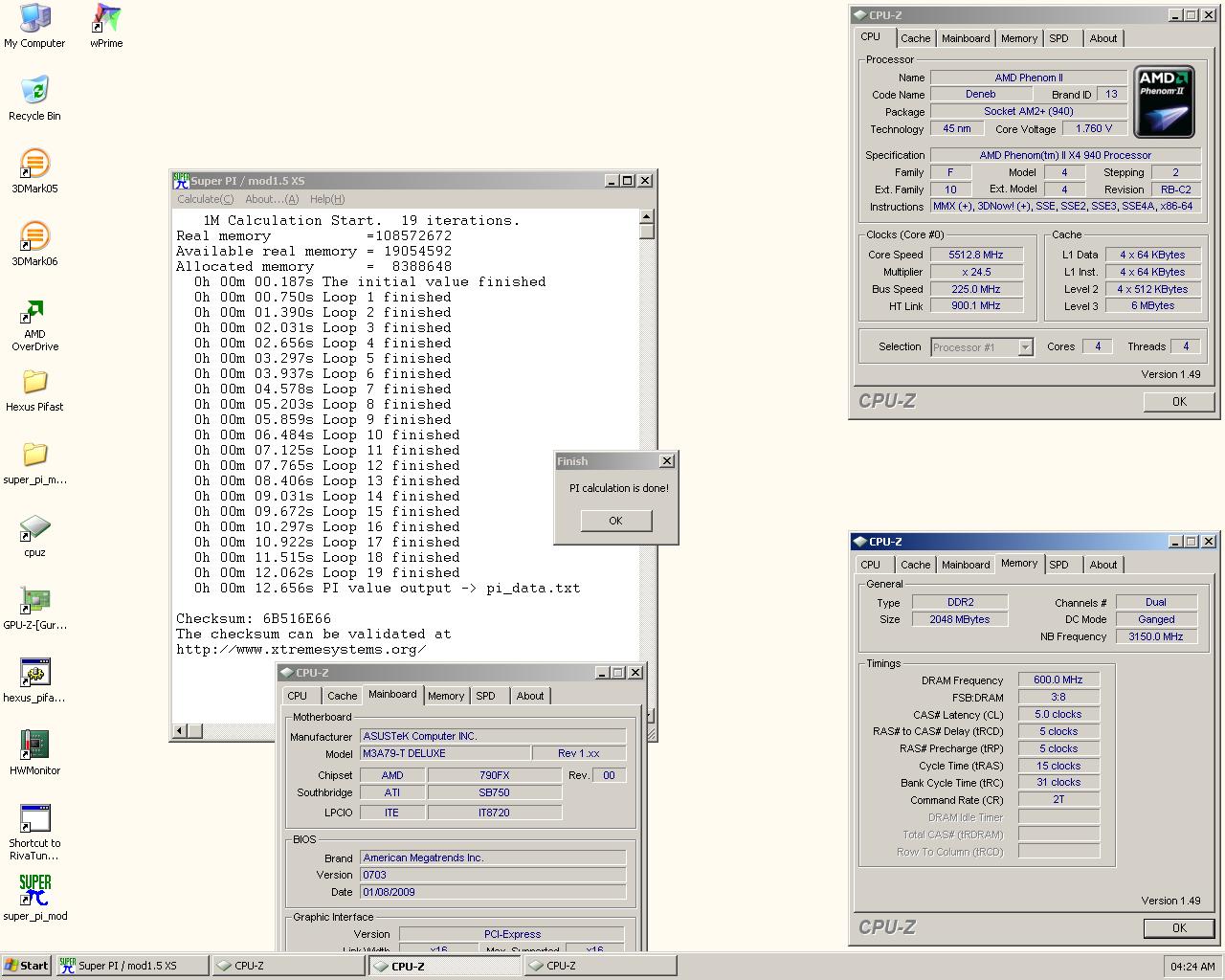Open the Help menu in Super PI
The width and height of the screenshot is (1225, 980).
click(x=326, y=199)
